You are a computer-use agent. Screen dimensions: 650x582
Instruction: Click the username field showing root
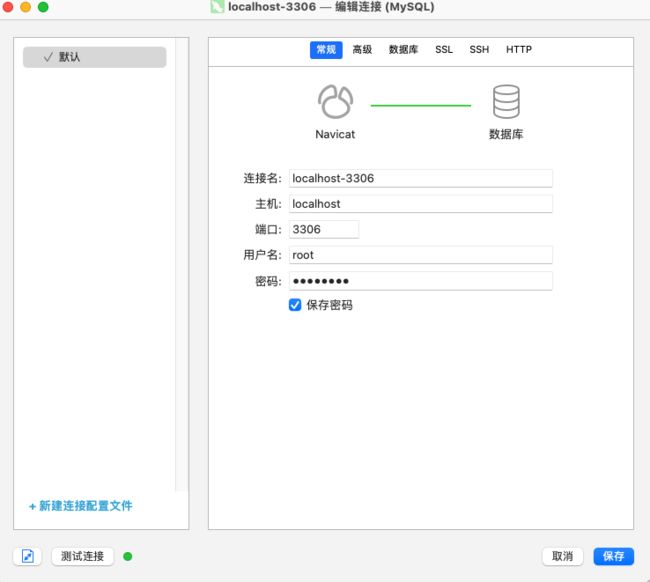click(420, 255)
